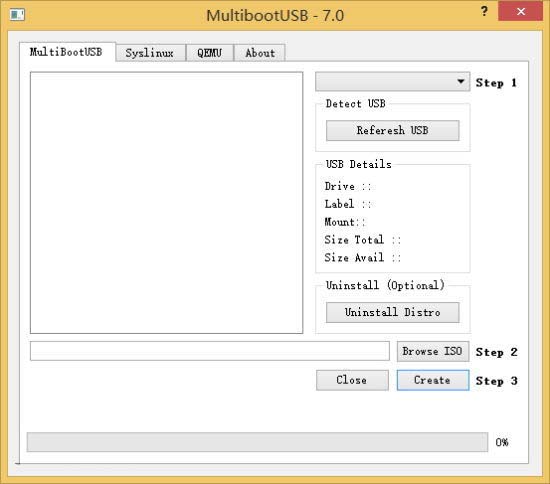
Task: Click the USB Details group title
Action: point(358,164)
